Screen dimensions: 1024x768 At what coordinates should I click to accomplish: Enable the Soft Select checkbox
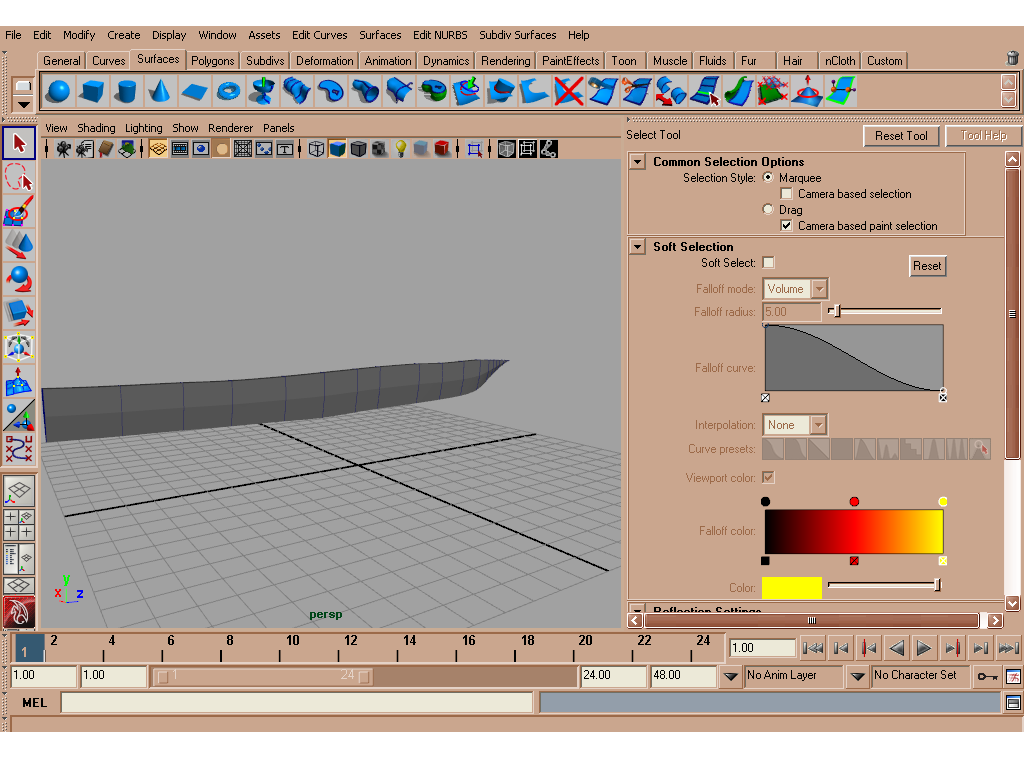tap(768, 263)
